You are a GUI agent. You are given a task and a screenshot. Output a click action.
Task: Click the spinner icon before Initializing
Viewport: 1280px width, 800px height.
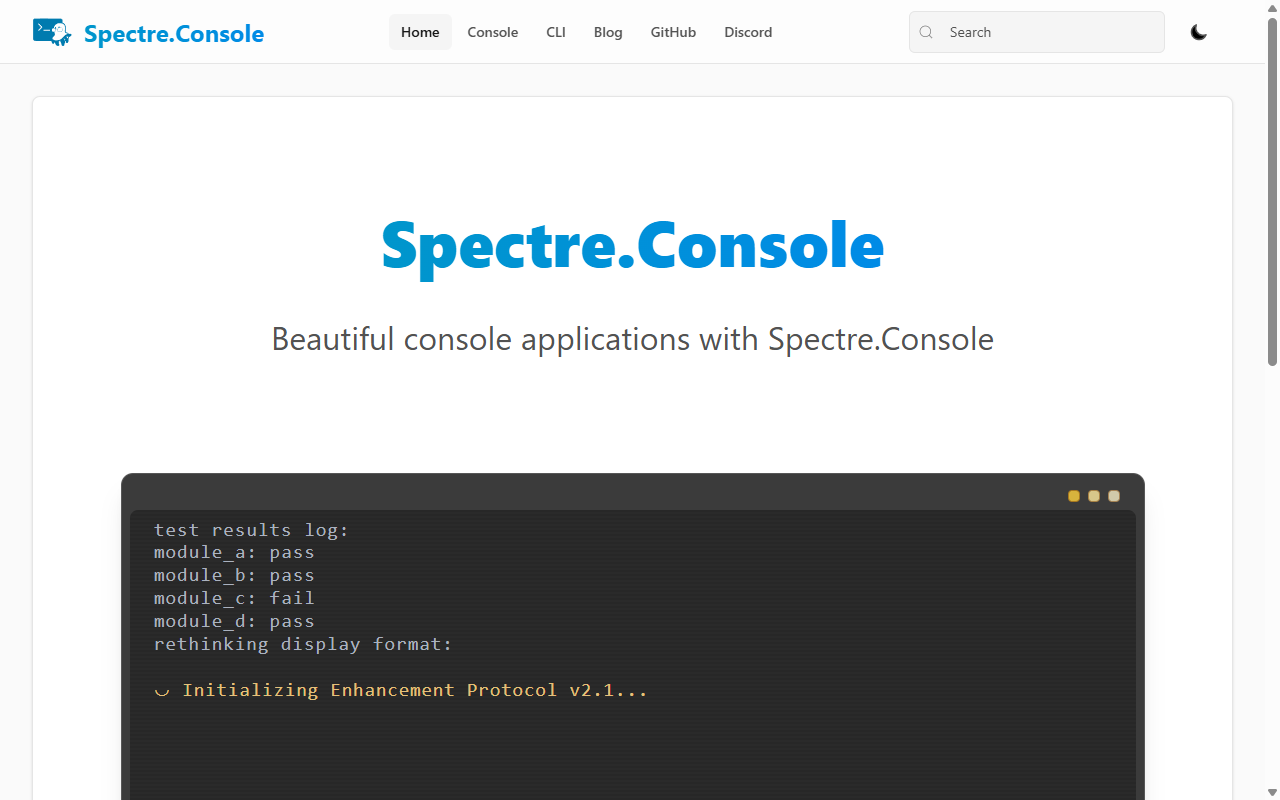[162, 691]
